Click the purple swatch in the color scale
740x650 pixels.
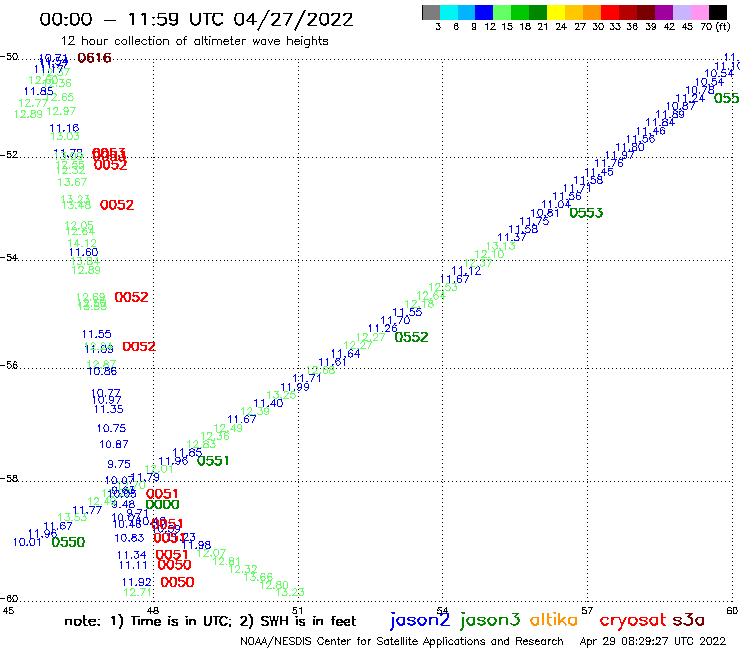click(x=664, y=12)
